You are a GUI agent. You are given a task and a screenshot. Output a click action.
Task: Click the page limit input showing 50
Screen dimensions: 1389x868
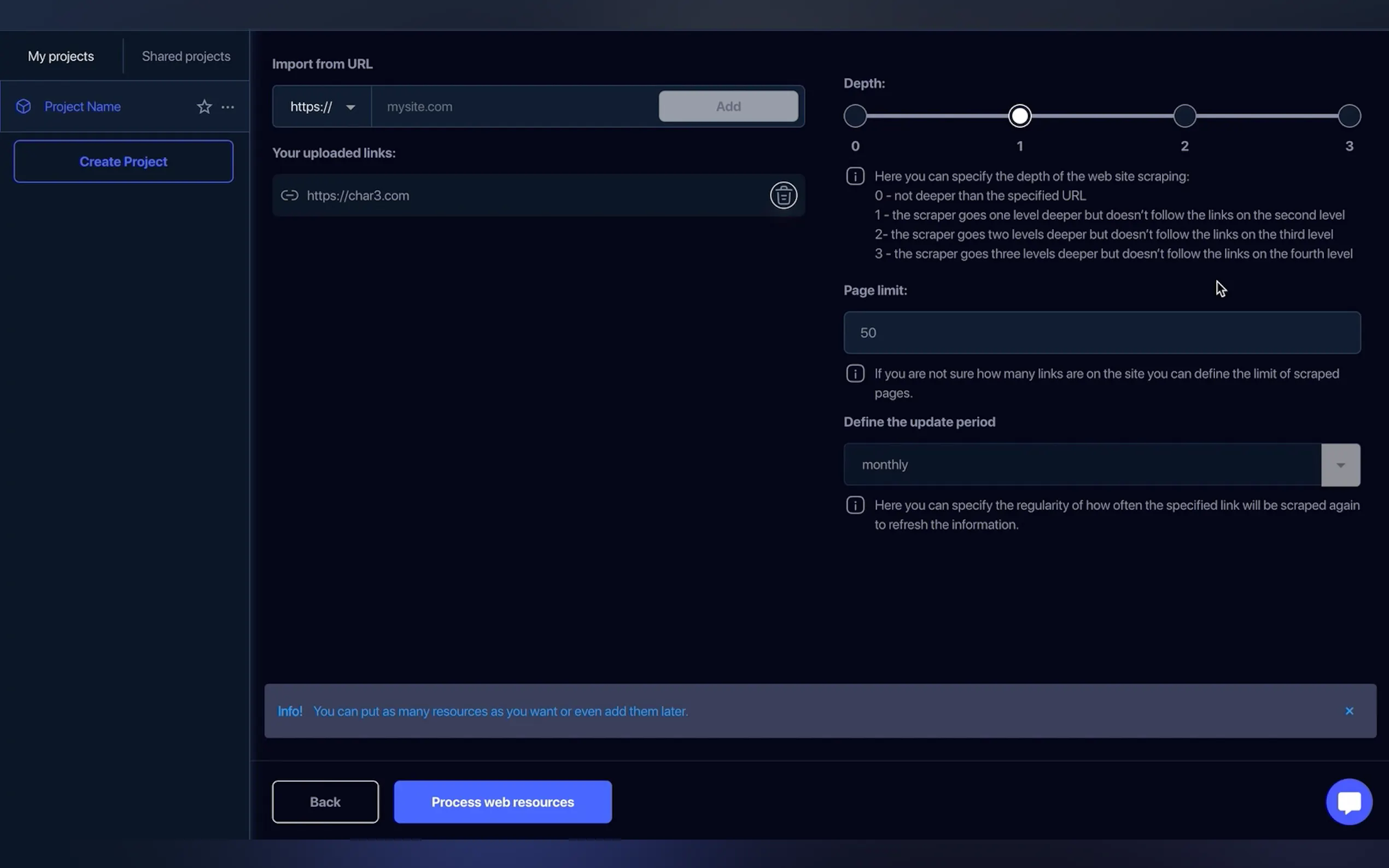pos(1101,332)
